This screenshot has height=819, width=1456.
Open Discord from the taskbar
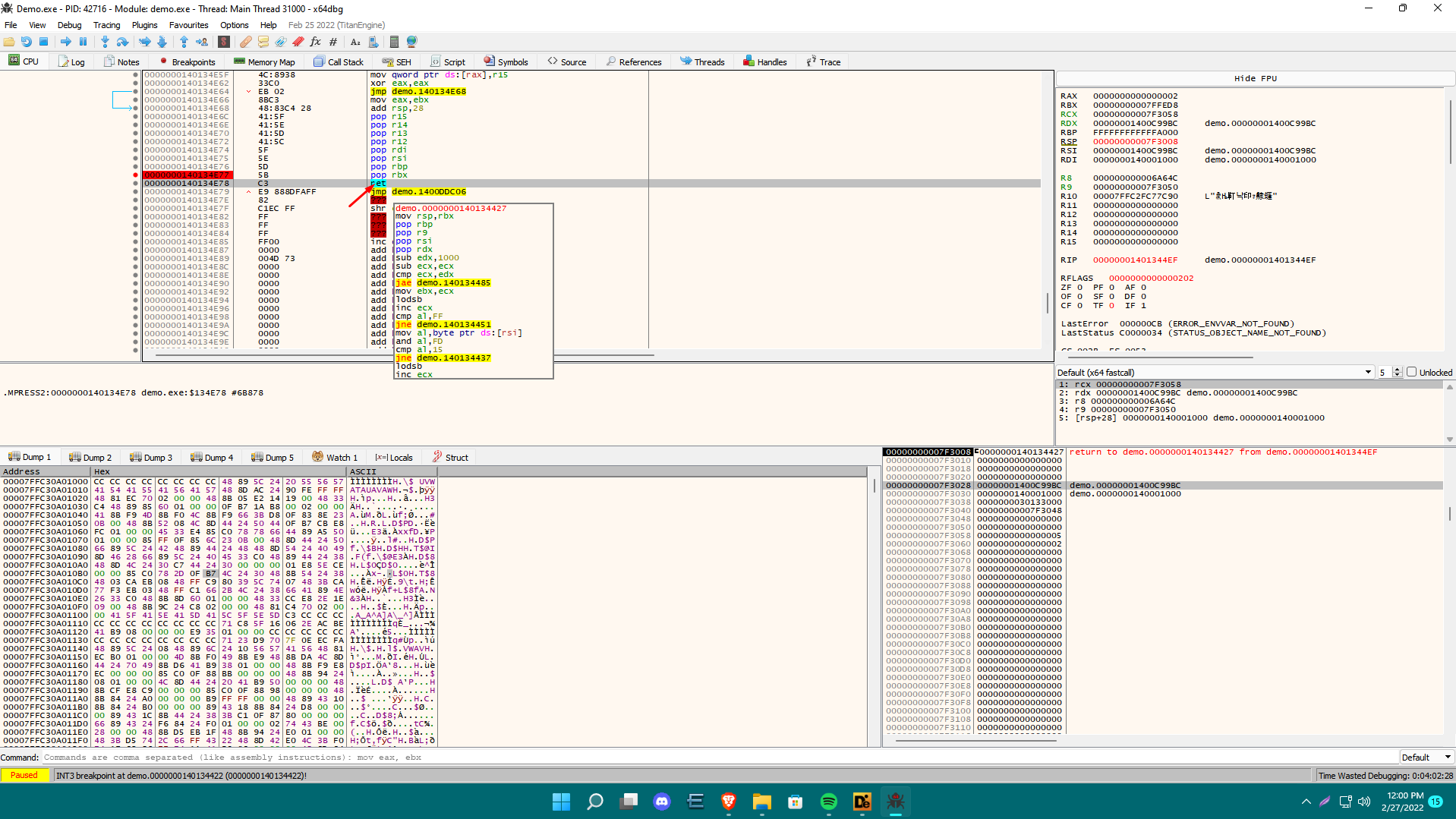point(662,802)
